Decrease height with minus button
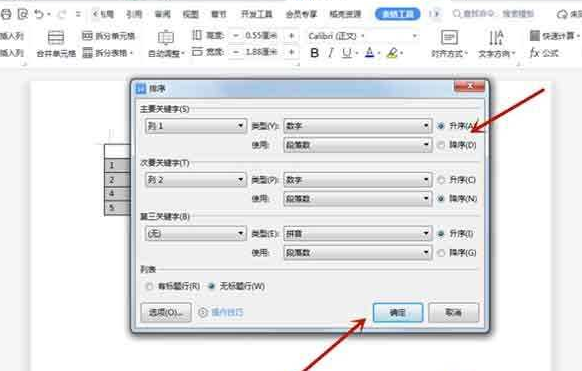 236,36
